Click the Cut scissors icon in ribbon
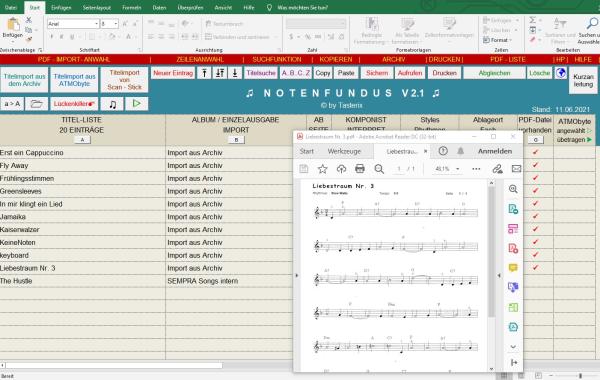Screen dimensions: 600x380 (x=29, y=20)
